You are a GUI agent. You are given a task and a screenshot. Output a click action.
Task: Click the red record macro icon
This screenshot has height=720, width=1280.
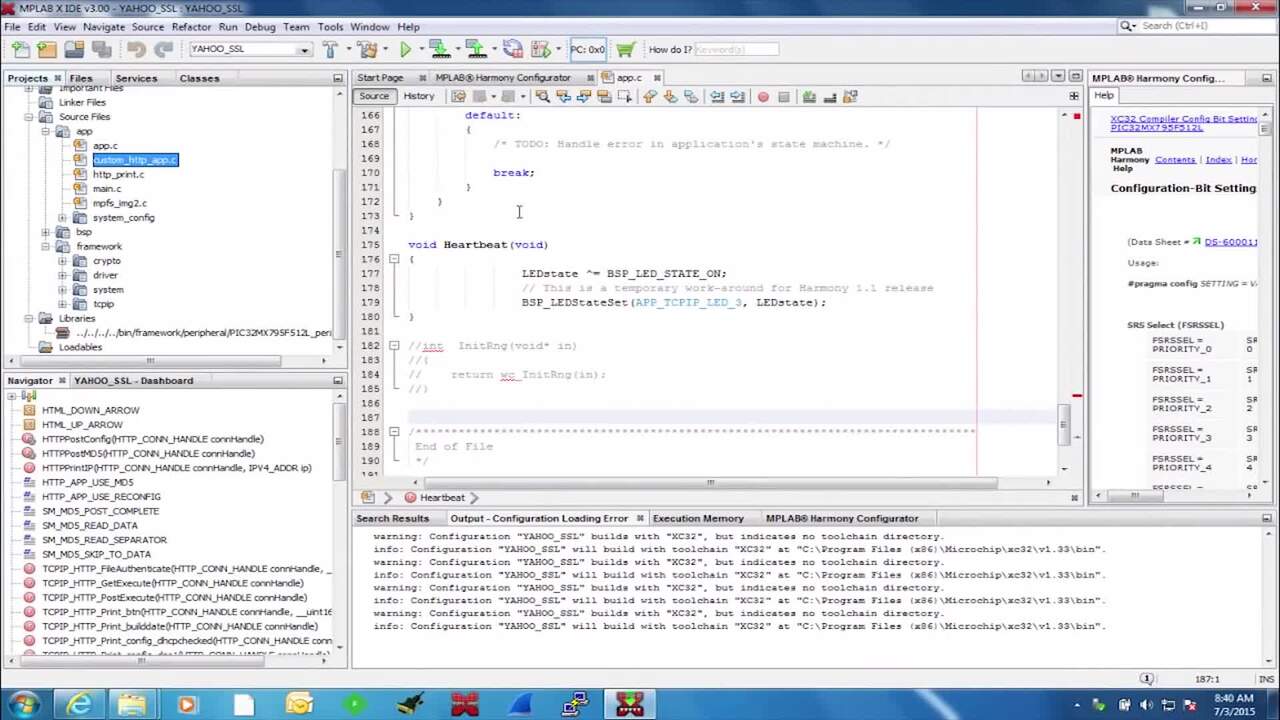click(x=763, y=97)
